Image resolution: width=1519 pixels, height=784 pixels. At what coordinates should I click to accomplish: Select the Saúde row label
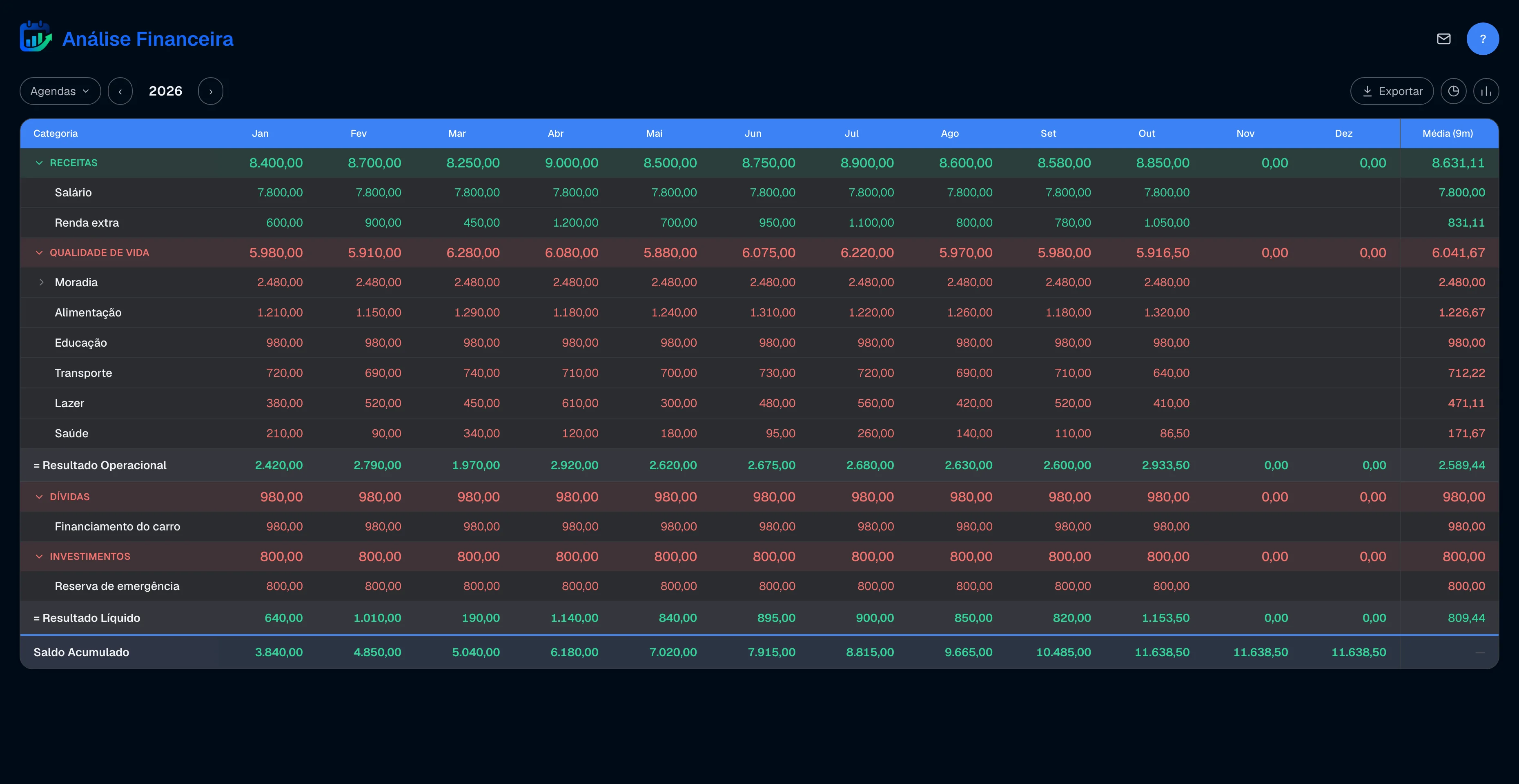coord(71,433)
